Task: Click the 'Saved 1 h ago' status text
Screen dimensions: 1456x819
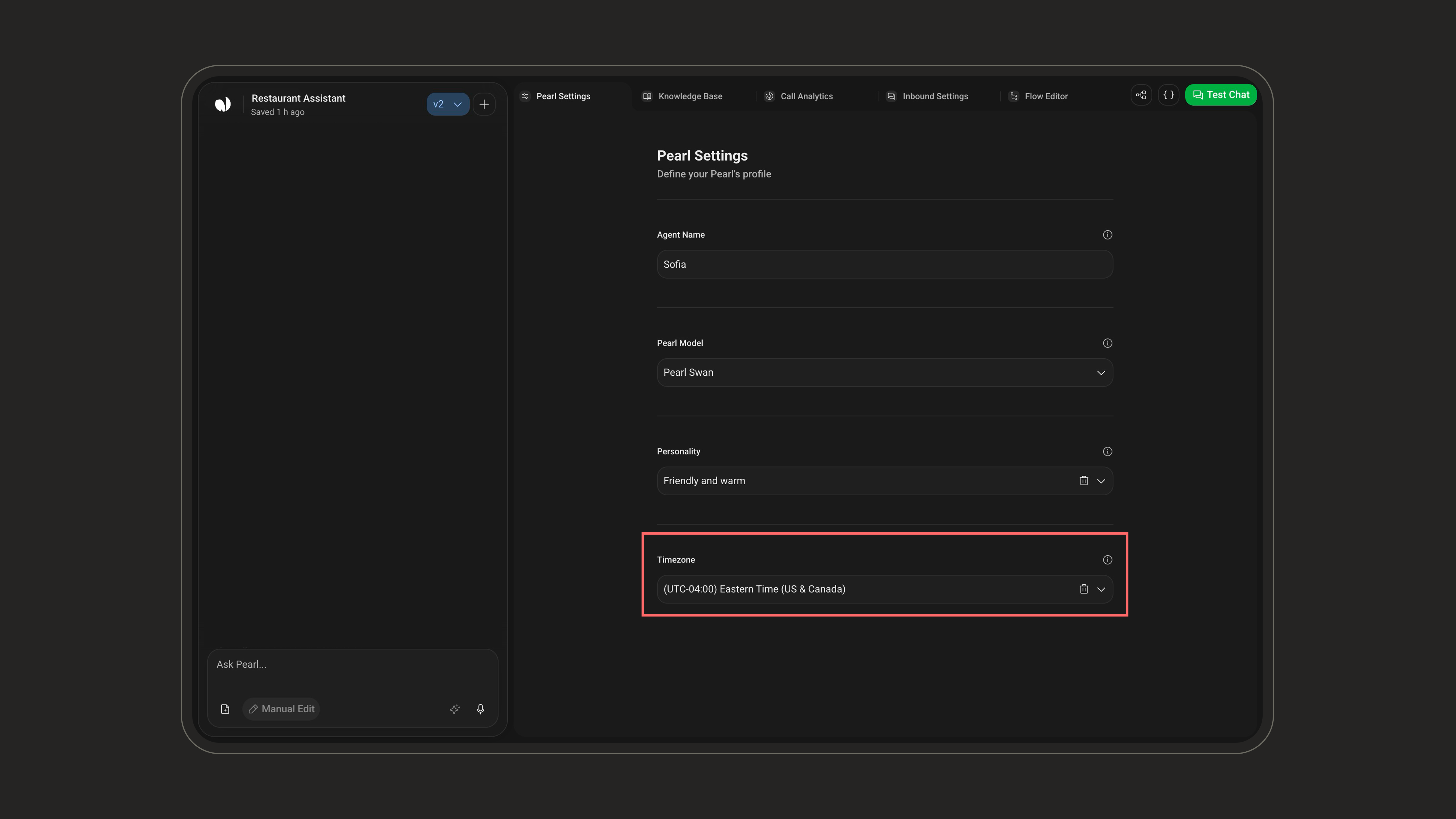Action: click(278, 112)
